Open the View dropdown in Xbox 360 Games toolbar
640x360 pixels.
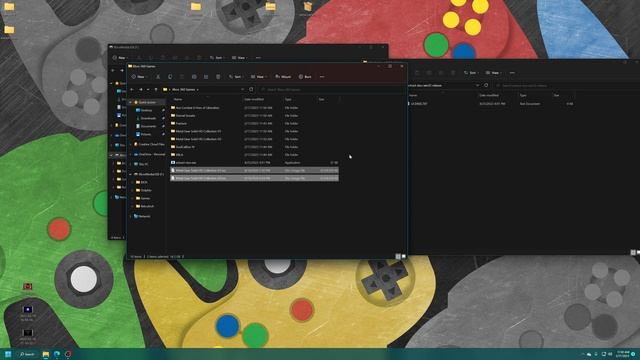click(x=258, y=77)
